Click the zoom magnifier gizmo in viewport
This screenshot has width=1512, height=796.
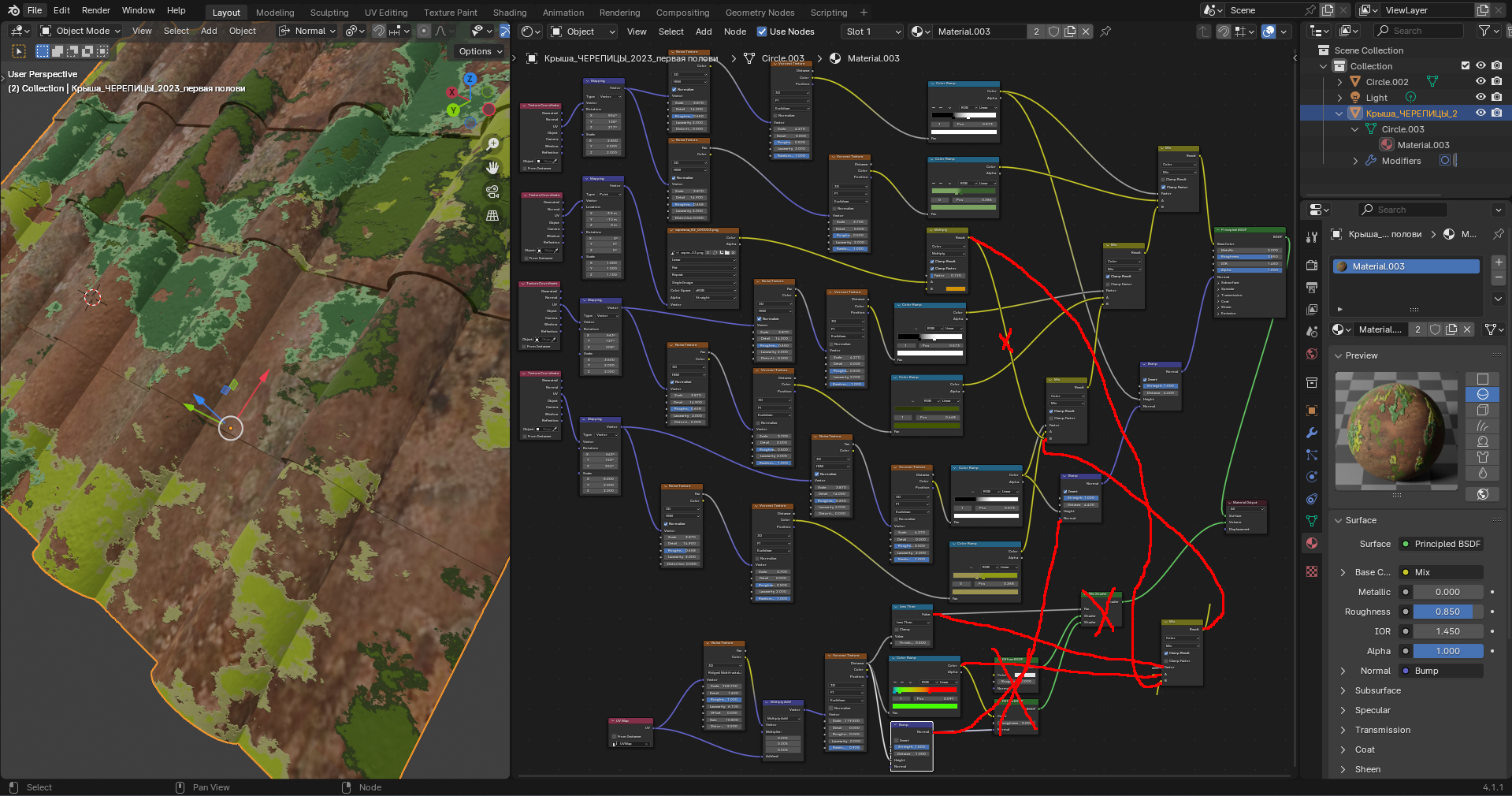coord(492,144)
